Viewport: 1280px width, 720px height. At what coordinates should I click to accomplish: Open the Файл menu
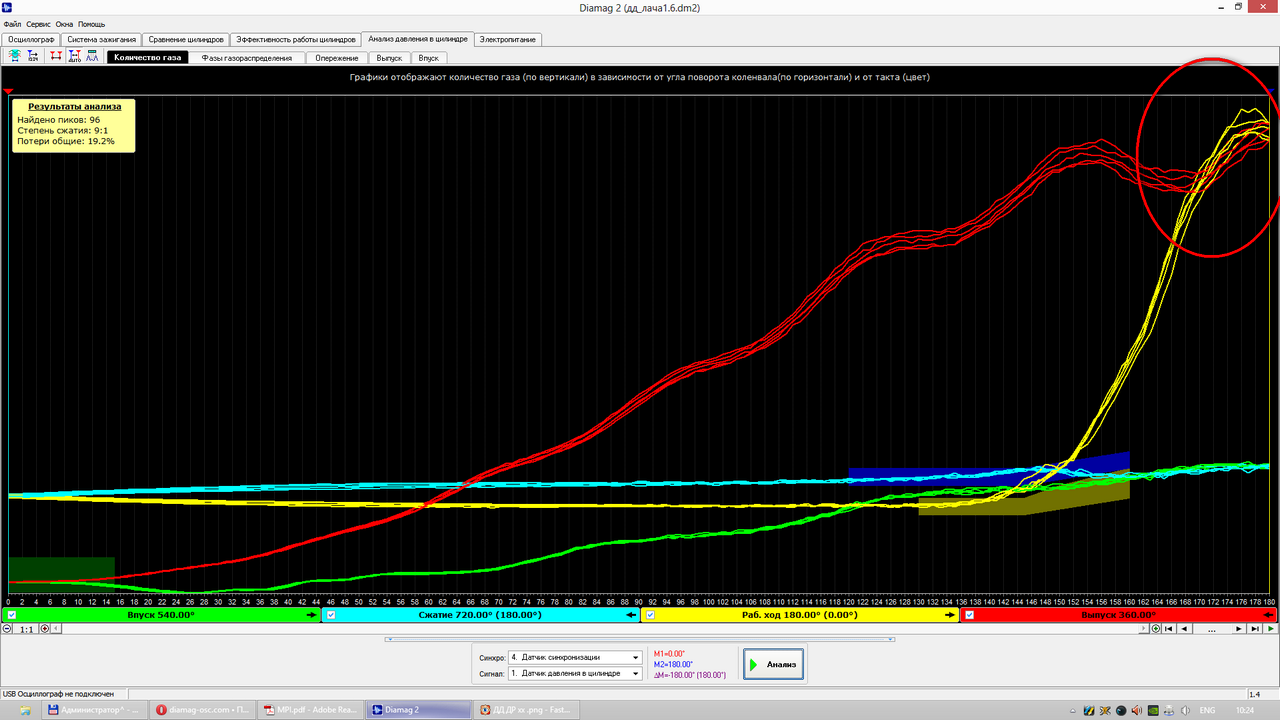click(x=12, y=23)
